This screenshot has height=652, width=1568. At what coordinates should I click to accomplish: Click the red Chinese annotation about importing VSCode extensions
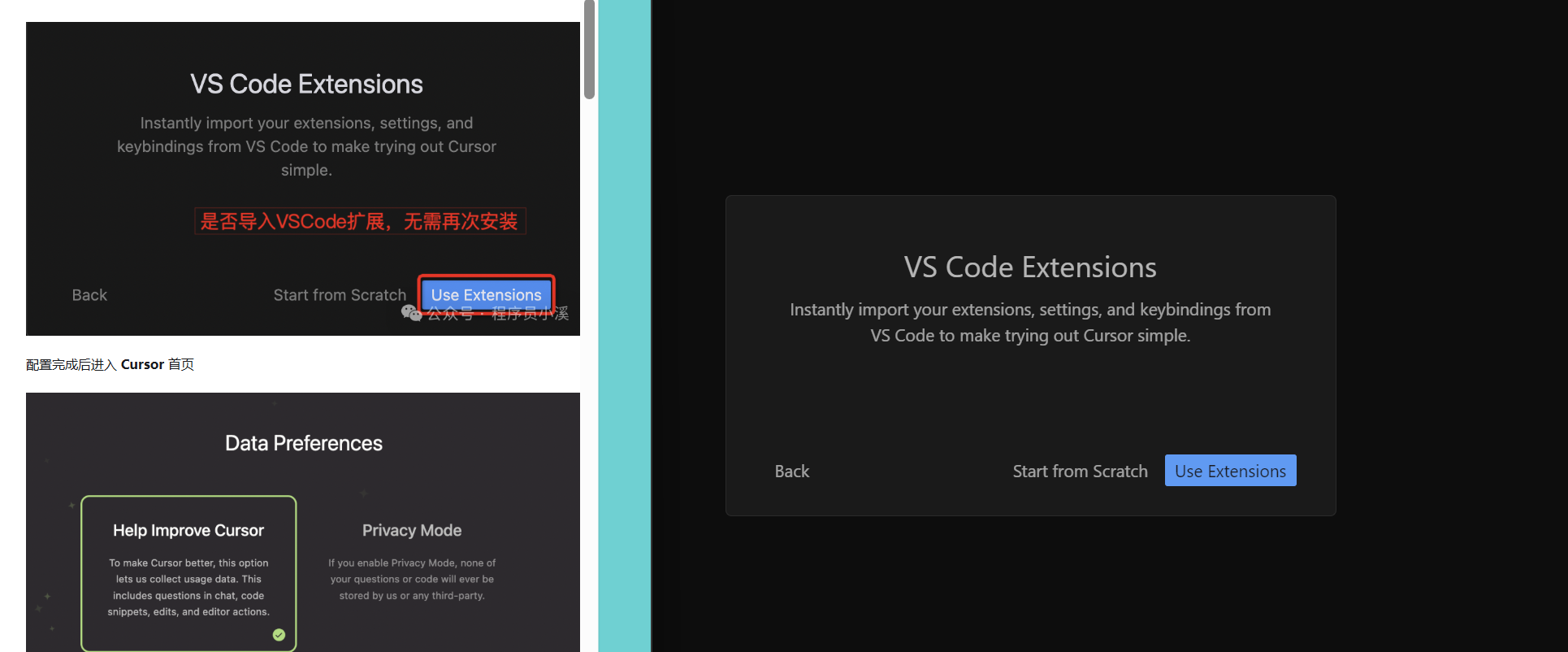click(360, 221)
